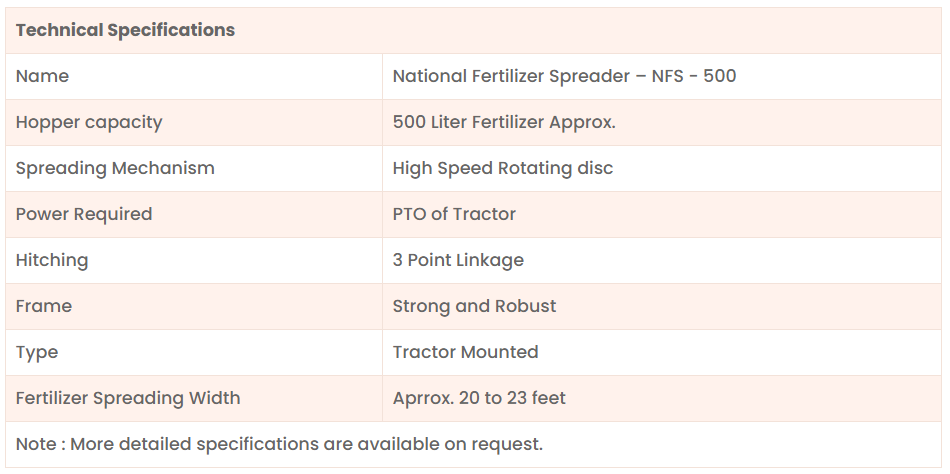Click the Frame row label
950x474 pixels.
click(x=44, y=306)
